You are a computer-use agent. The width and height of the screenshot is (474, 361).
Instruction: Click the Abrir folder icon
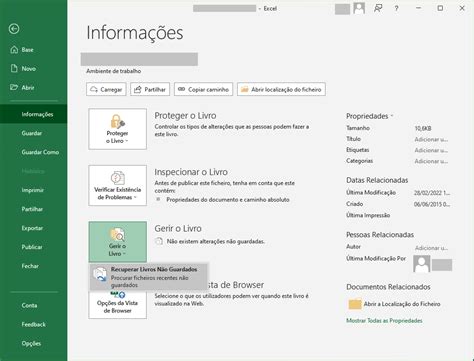[x=14, y=87]
